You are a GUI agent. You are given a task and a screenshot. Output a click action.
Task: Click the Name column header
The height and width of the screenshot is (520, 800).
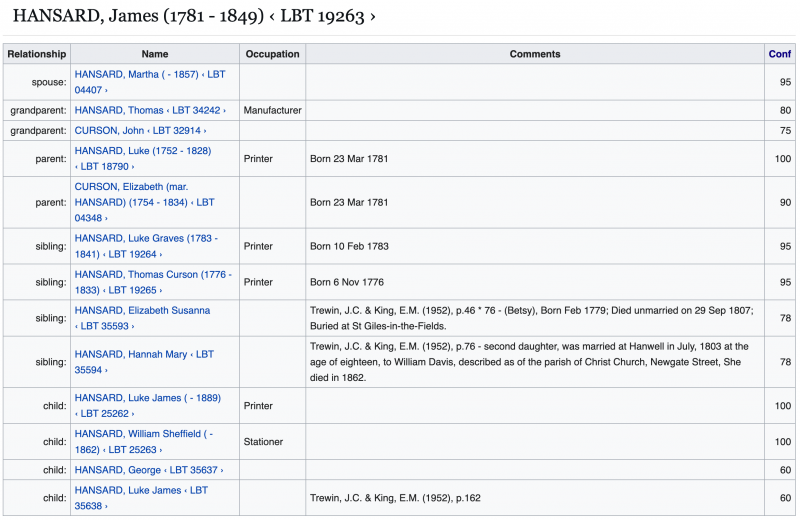pos(155,54)
